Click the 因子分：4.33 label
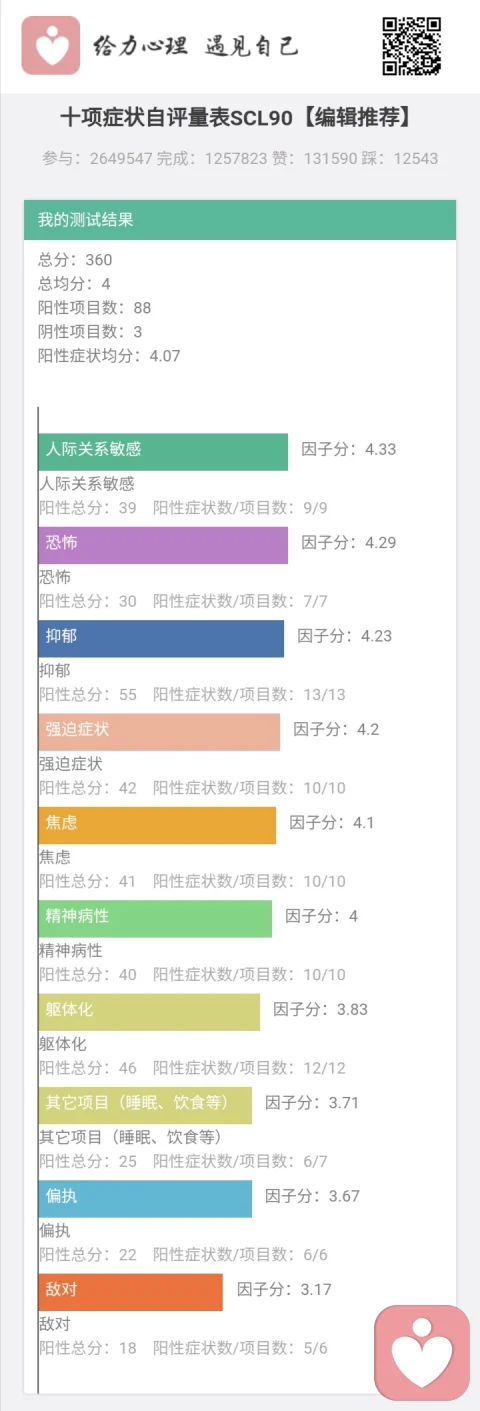The width and height of the screenshot is (480, 1411). pos(349,449)
